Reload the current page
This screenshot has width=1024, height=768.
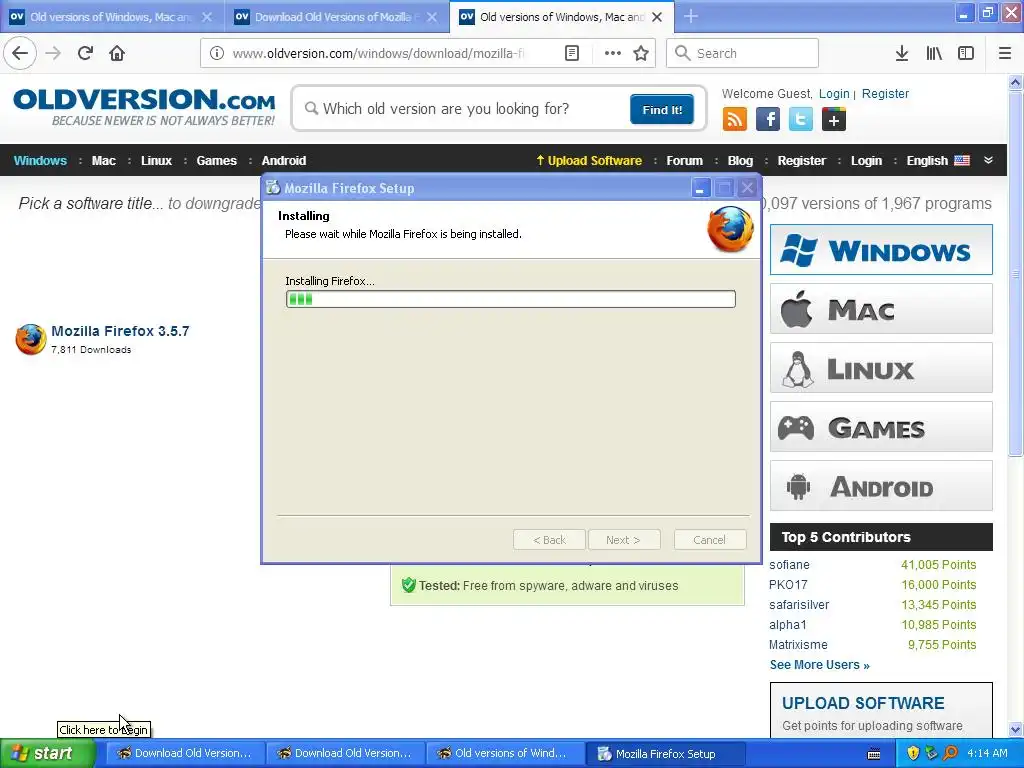pos(85,53)
